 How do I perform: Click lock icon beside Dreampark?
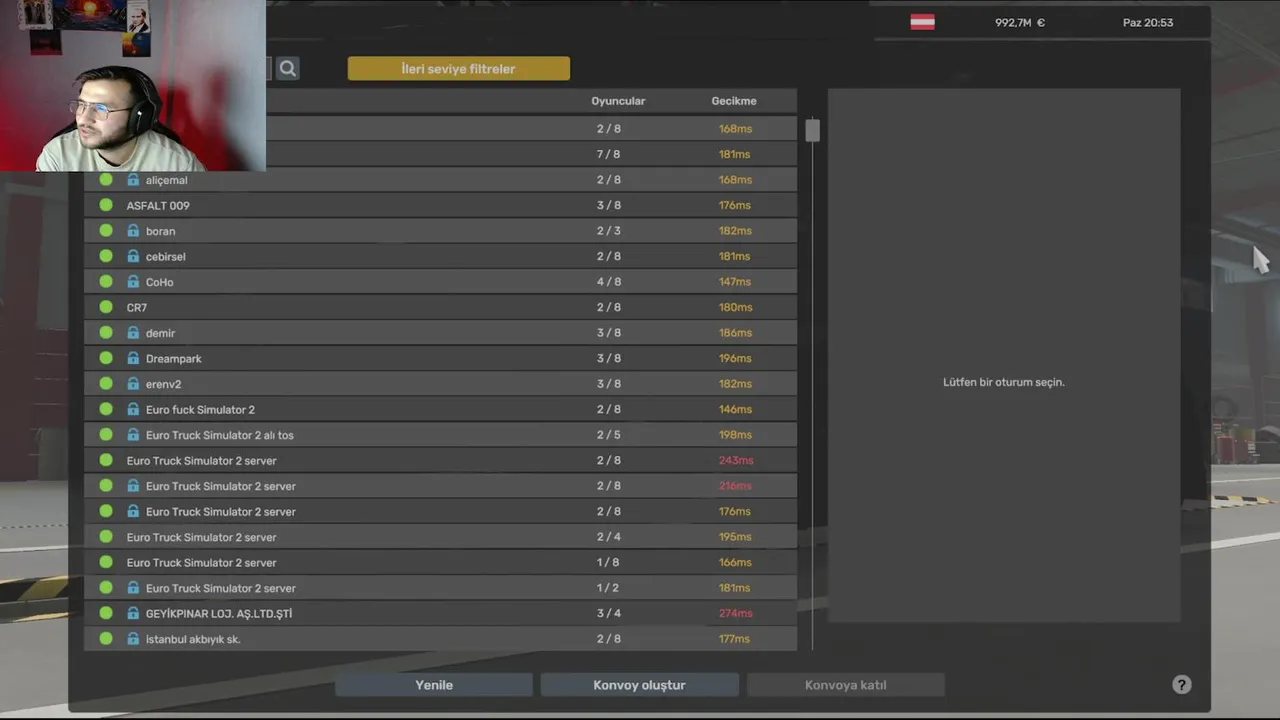[133, 358]
